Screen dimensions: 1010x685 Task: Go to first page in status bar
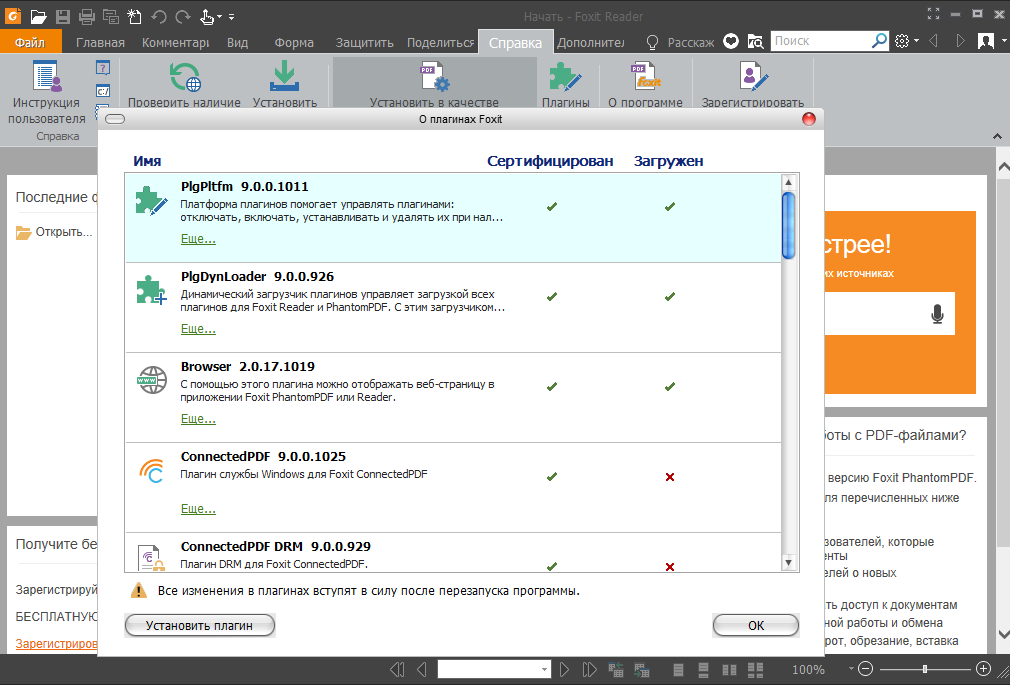point(397,670)
